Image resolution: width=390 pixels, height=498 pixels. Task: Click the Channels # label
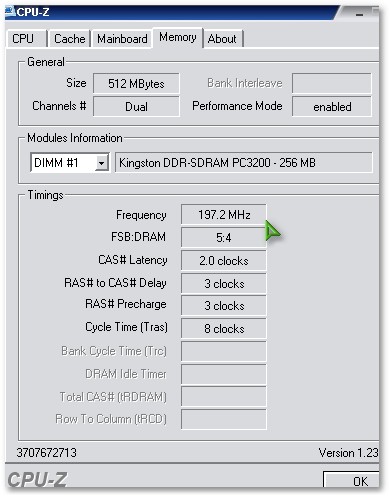click(x=59, y=106)
